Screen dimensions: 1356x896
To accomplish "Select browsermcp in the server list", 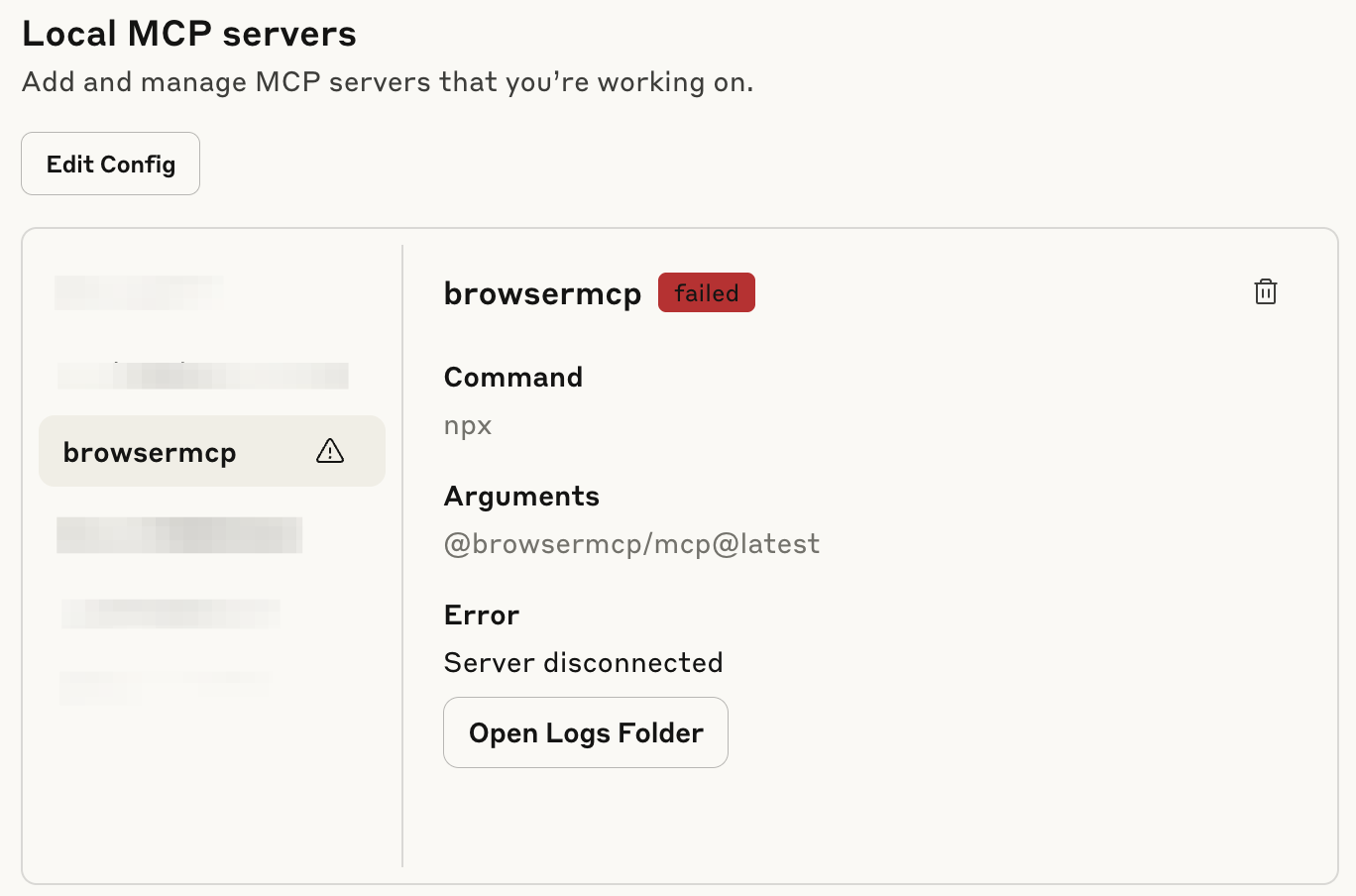I will (x=212, y=451).
